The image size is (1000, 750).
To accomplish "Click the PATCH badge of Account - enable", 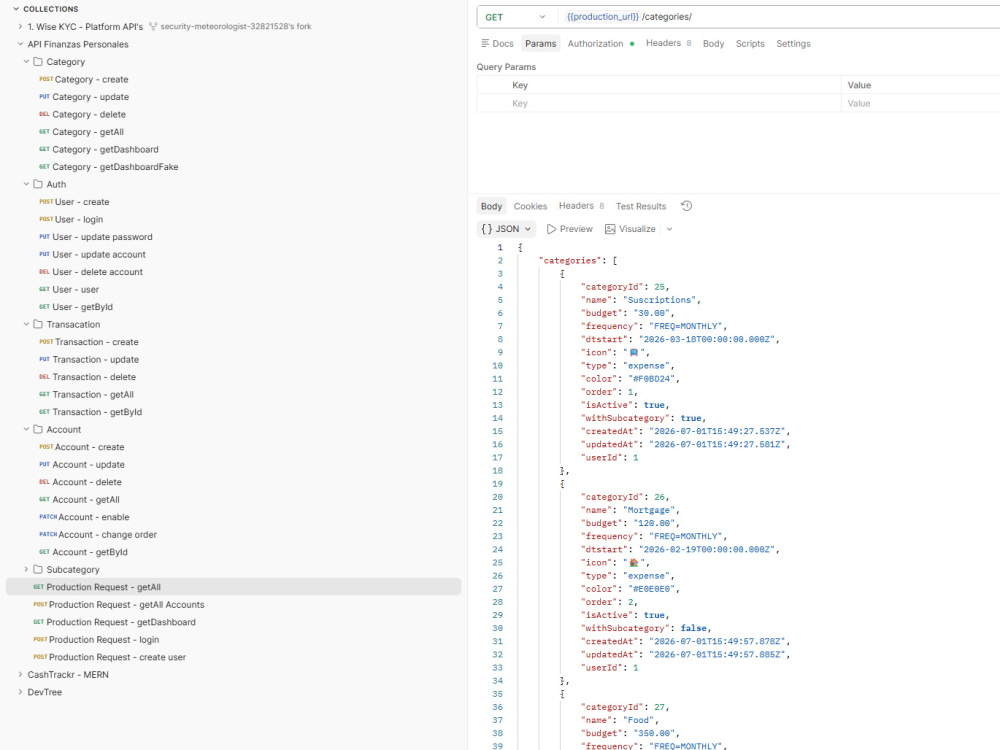I will (x=48, y=517).
